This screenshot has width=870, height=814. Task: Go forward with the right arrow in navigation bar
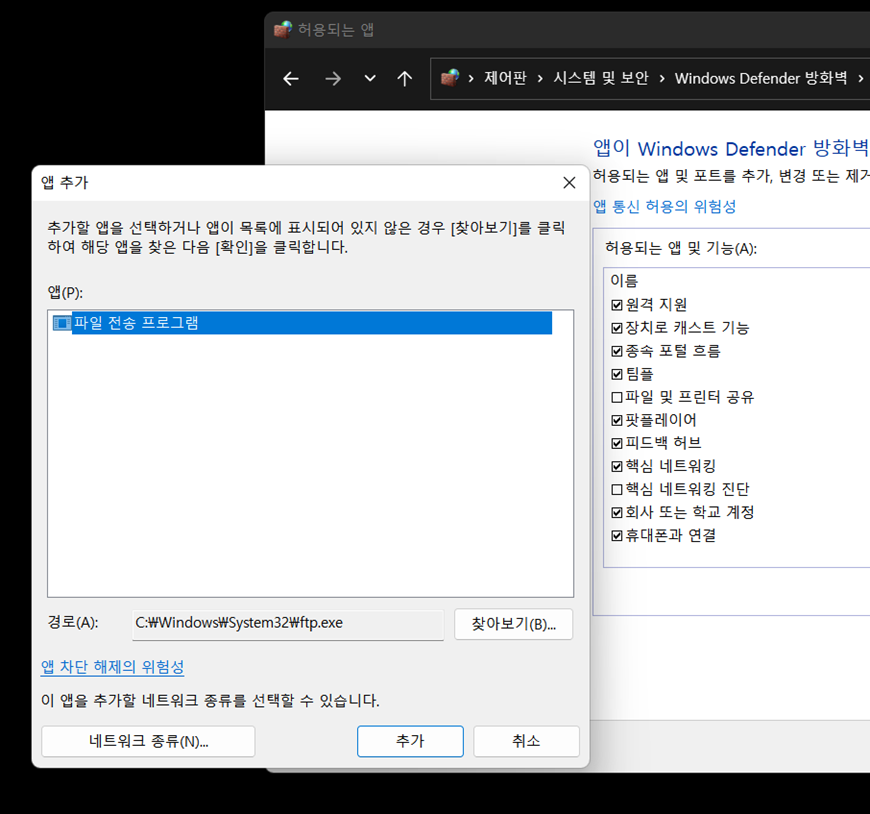(333, 79)
